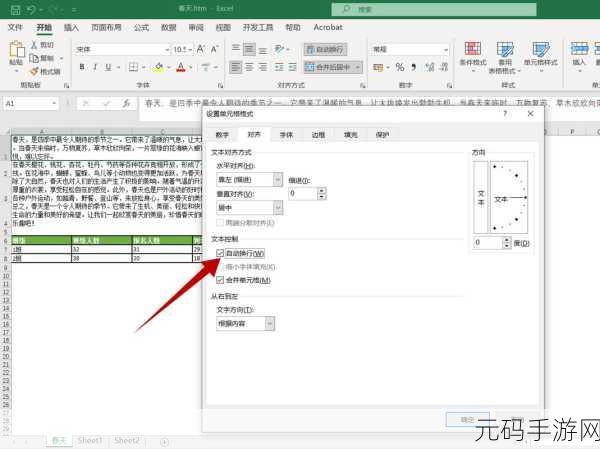
Task: Toggle Bold formatting in ribbon
Action: [82, 67]
